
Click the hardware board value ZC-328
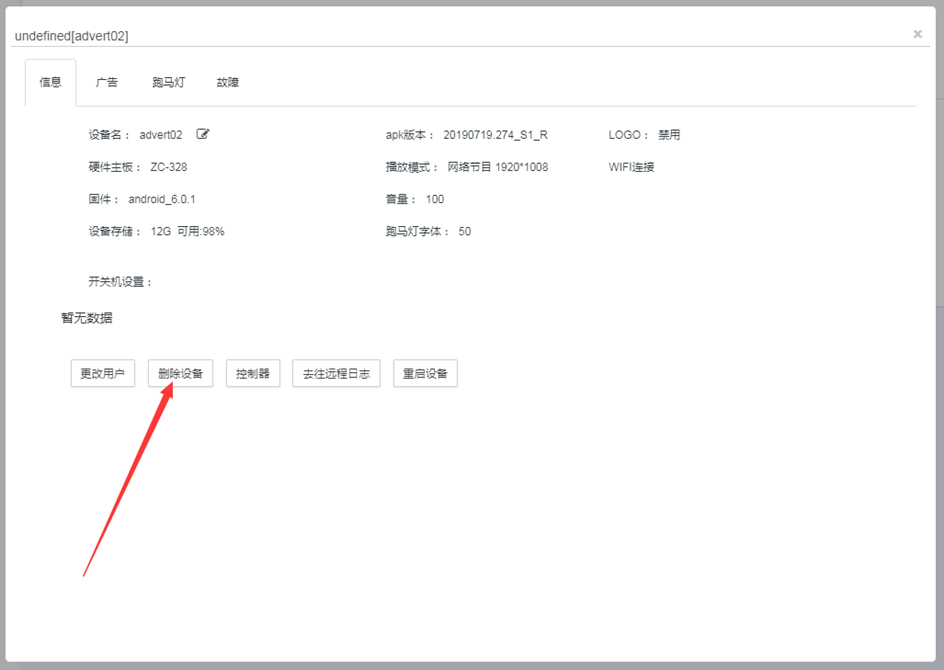(168, 167)
